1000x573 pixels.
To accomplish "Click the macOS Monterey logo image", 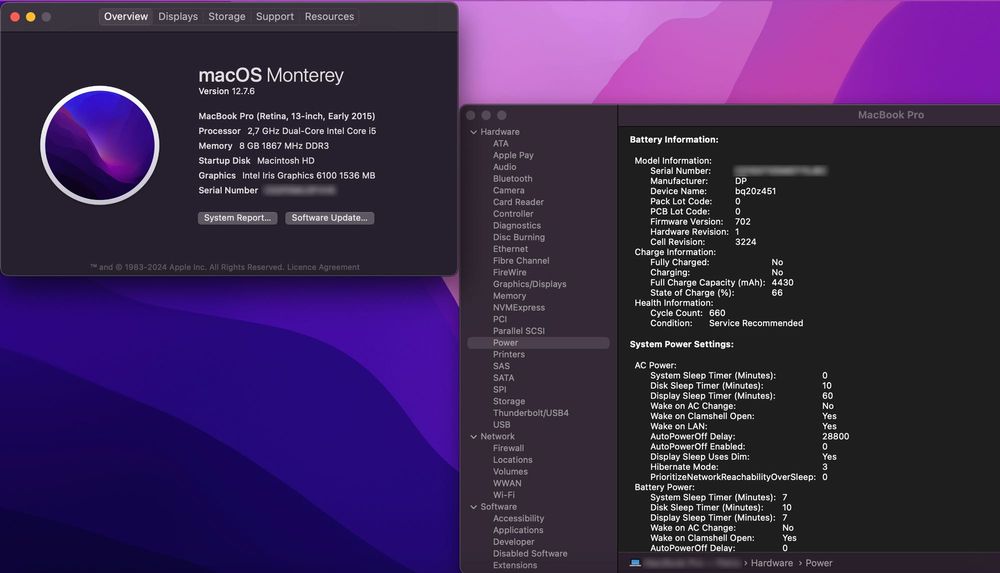I will pos(100,145).
